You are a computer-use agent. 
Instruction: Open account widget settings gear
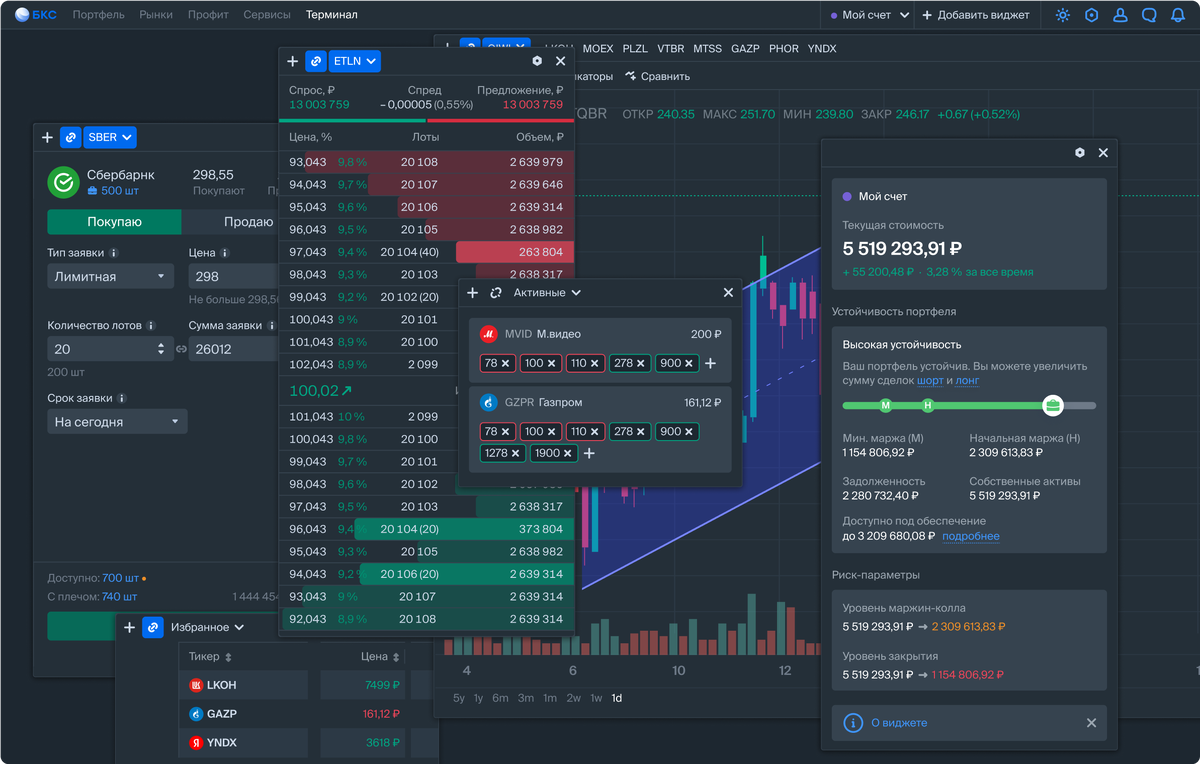tap(1080, 153)
